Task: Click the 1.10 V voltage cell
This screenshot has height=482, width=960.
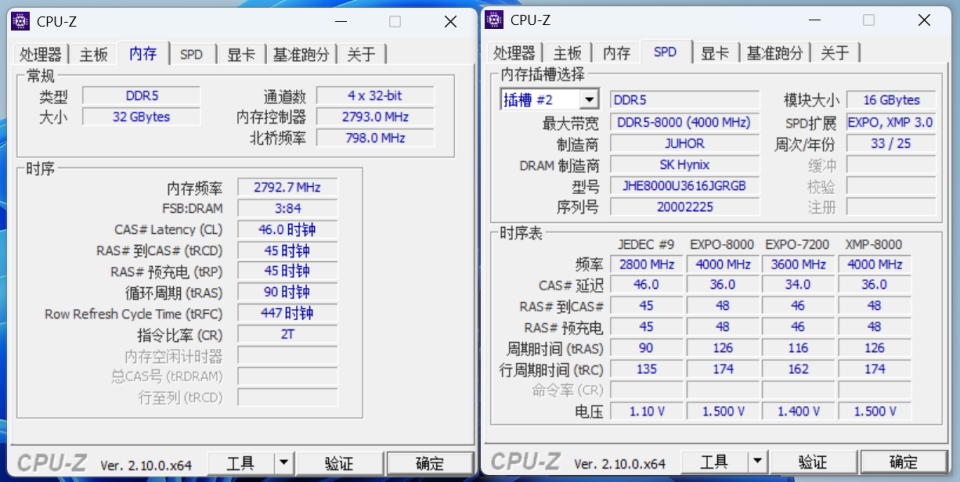Action: click(647, 411)
